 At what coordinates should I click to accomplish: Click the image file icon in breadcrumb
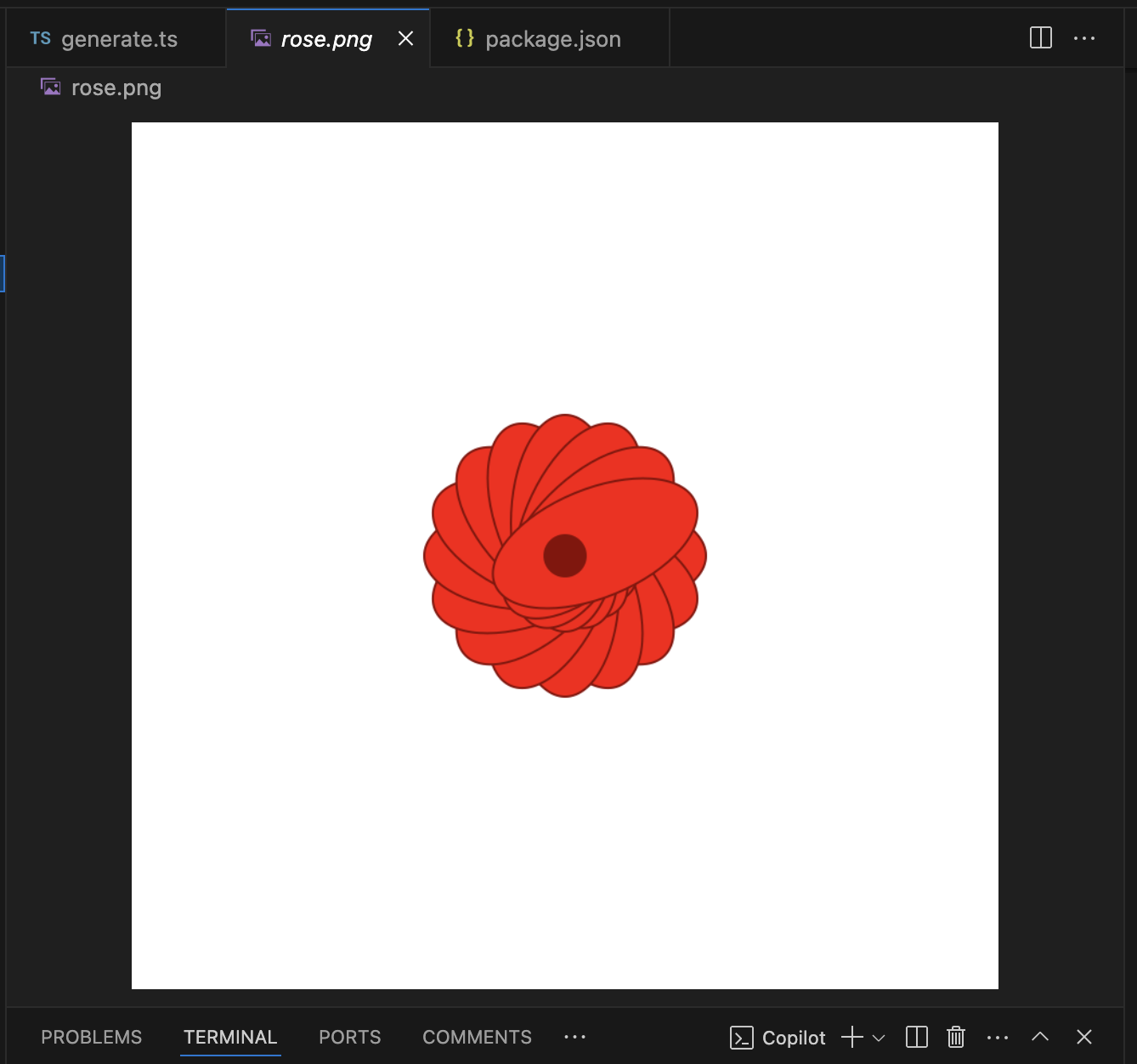51,87
